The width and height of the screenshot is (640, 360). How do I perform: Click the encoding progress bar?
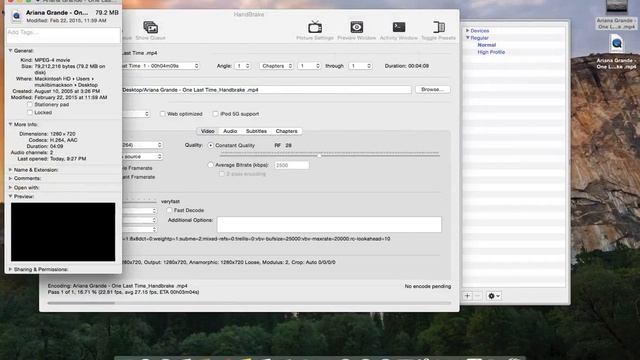click(x=249, y=303)
